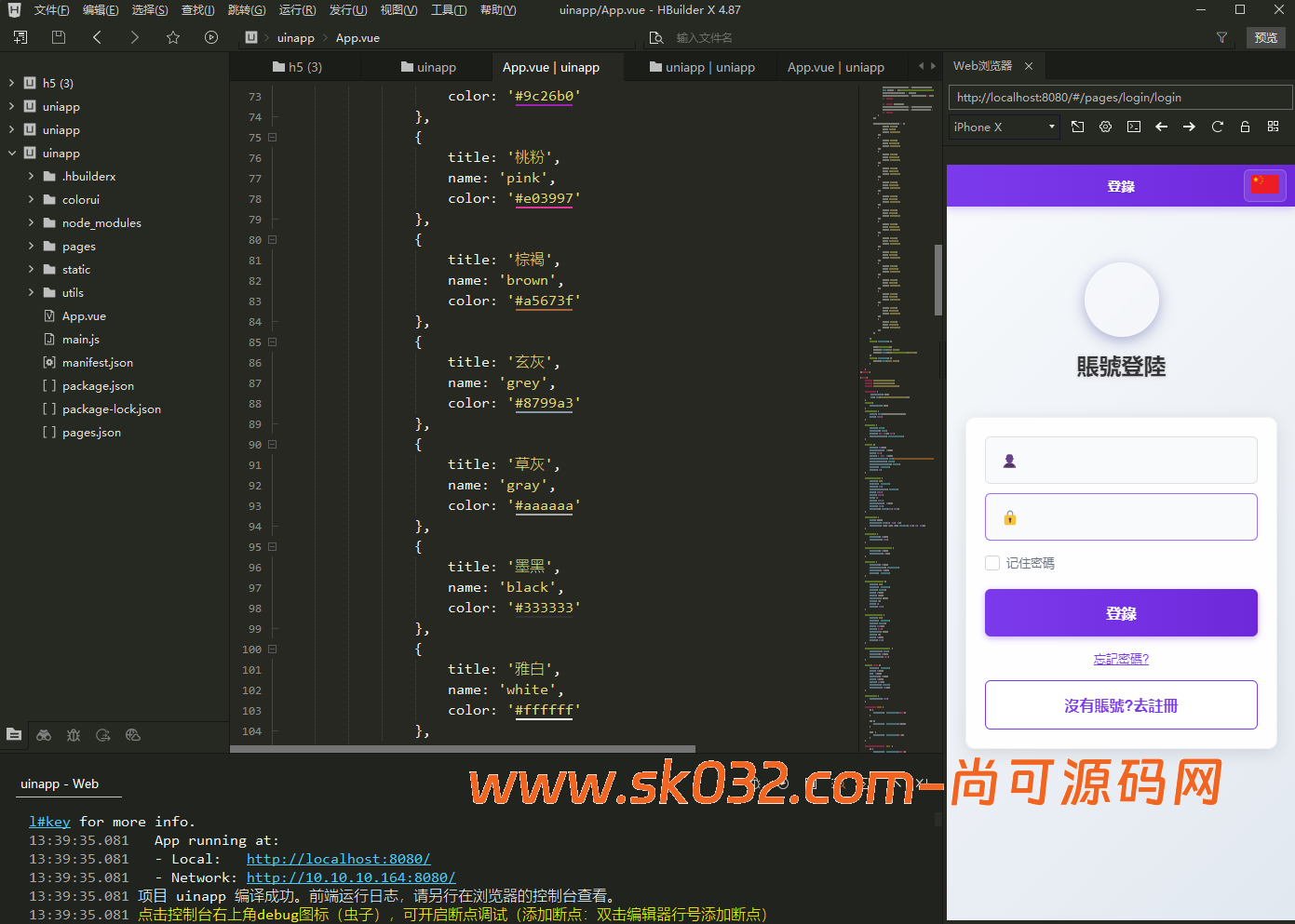Click the QR code icon in browser toolbar
This screenshot has height=924, width=1295.
(x=1273, y=127)
